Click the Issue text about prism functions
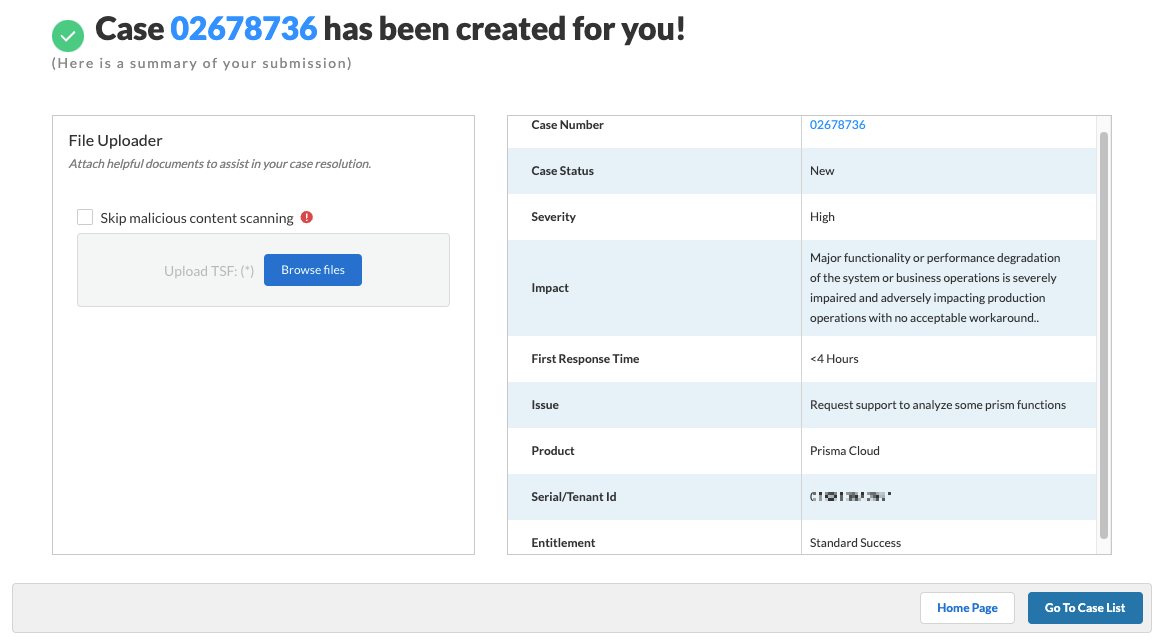This screenshot has height=642, width=1164. pos(937,405)
